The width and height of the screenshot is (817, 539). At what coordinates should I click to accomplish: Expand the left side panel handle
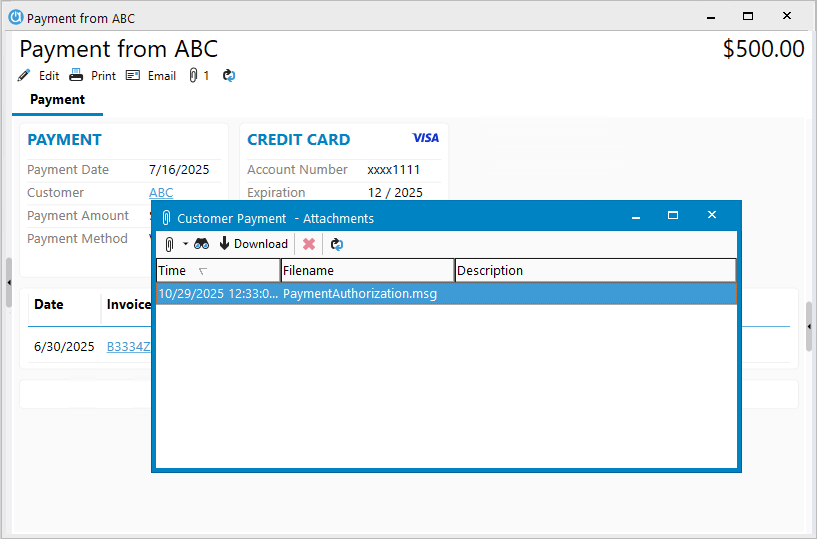click(x=8, y=270)
